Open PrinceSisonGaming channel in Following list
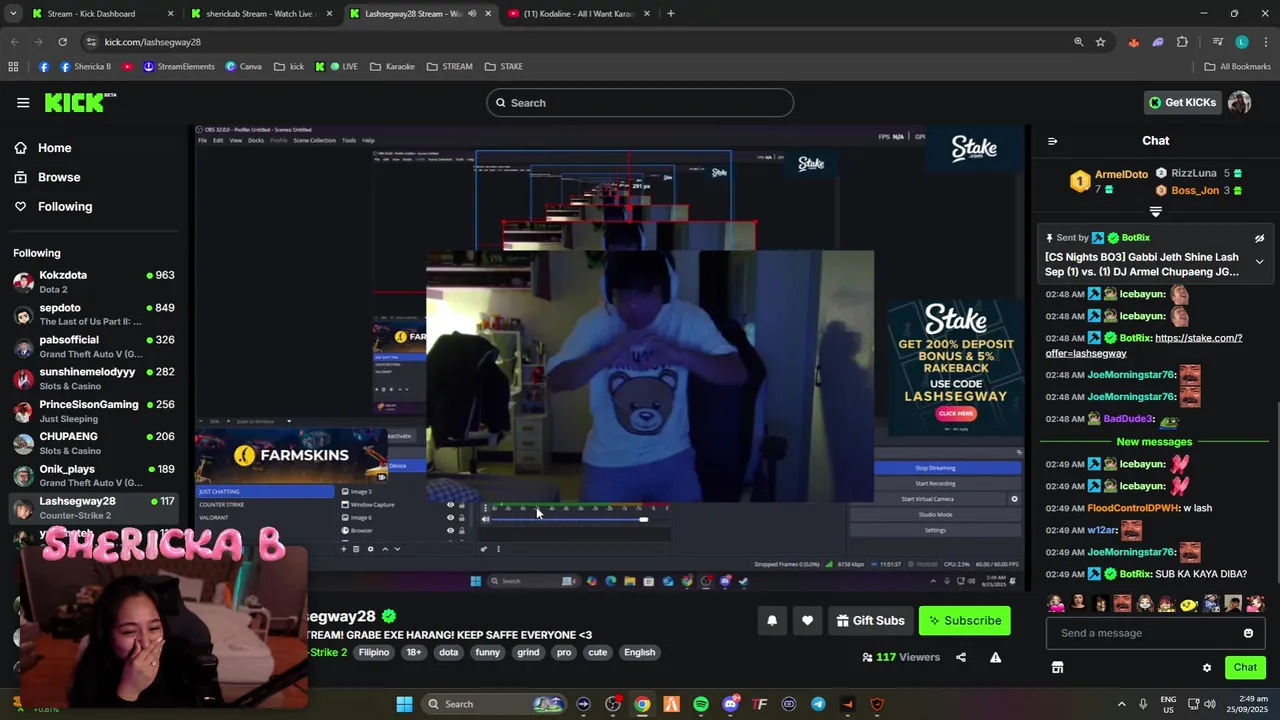Screen dimensions: 1280x720 click(x=94, y=411)
